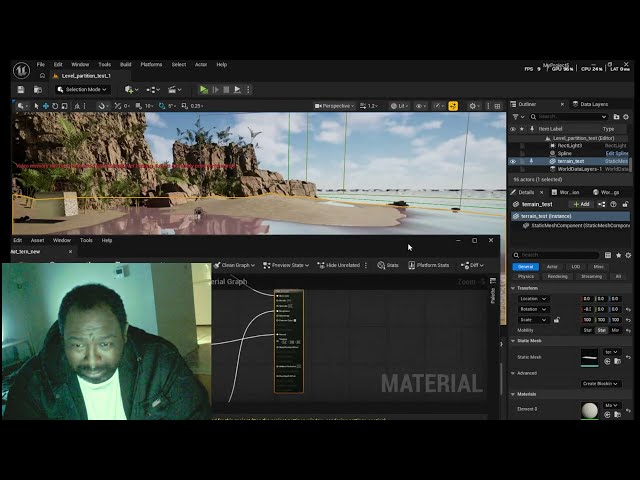Open Asset menu in Material editor window
The width and height of the screenshot is (640, 480).
pos(38,240)
